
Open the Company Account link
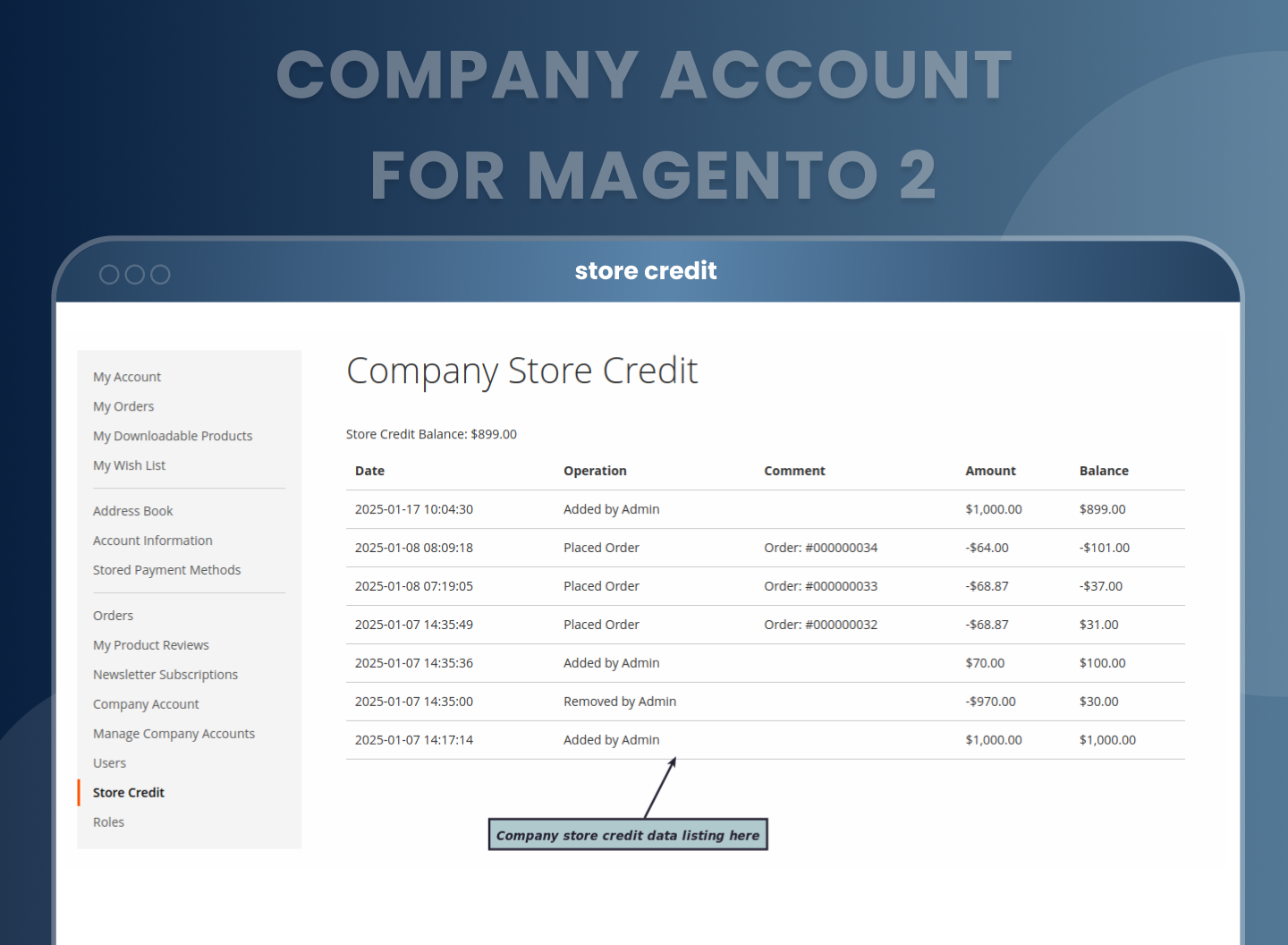click(x=147, y=704)
